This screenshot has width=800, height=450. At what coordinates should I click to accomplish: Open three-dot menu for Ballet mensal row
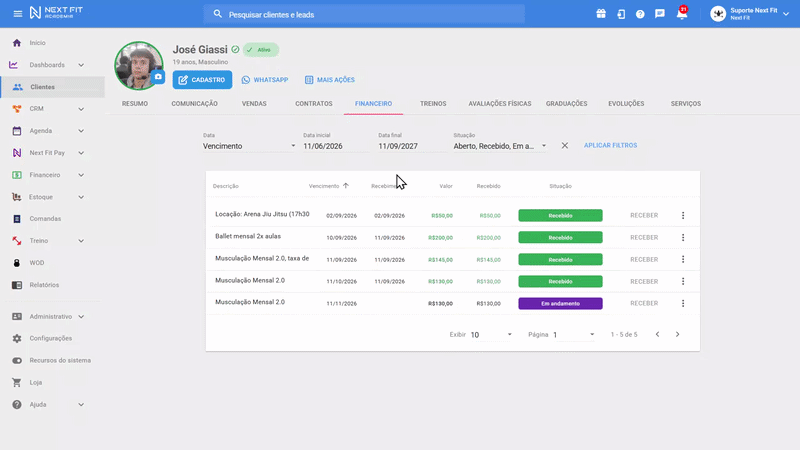click(683, 238)
